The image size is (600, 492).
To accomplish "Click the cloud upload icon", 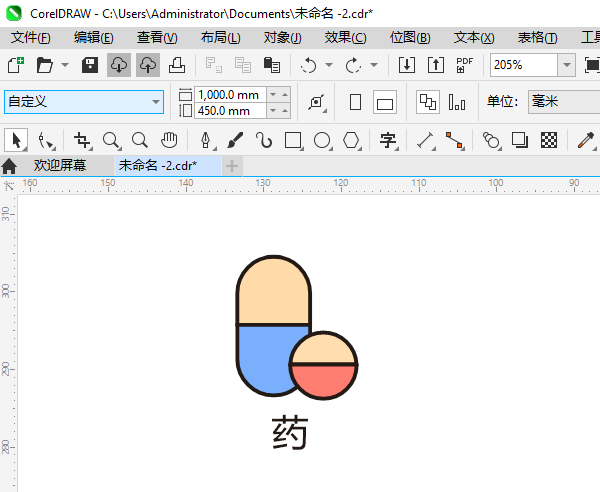I will (148, 65).
